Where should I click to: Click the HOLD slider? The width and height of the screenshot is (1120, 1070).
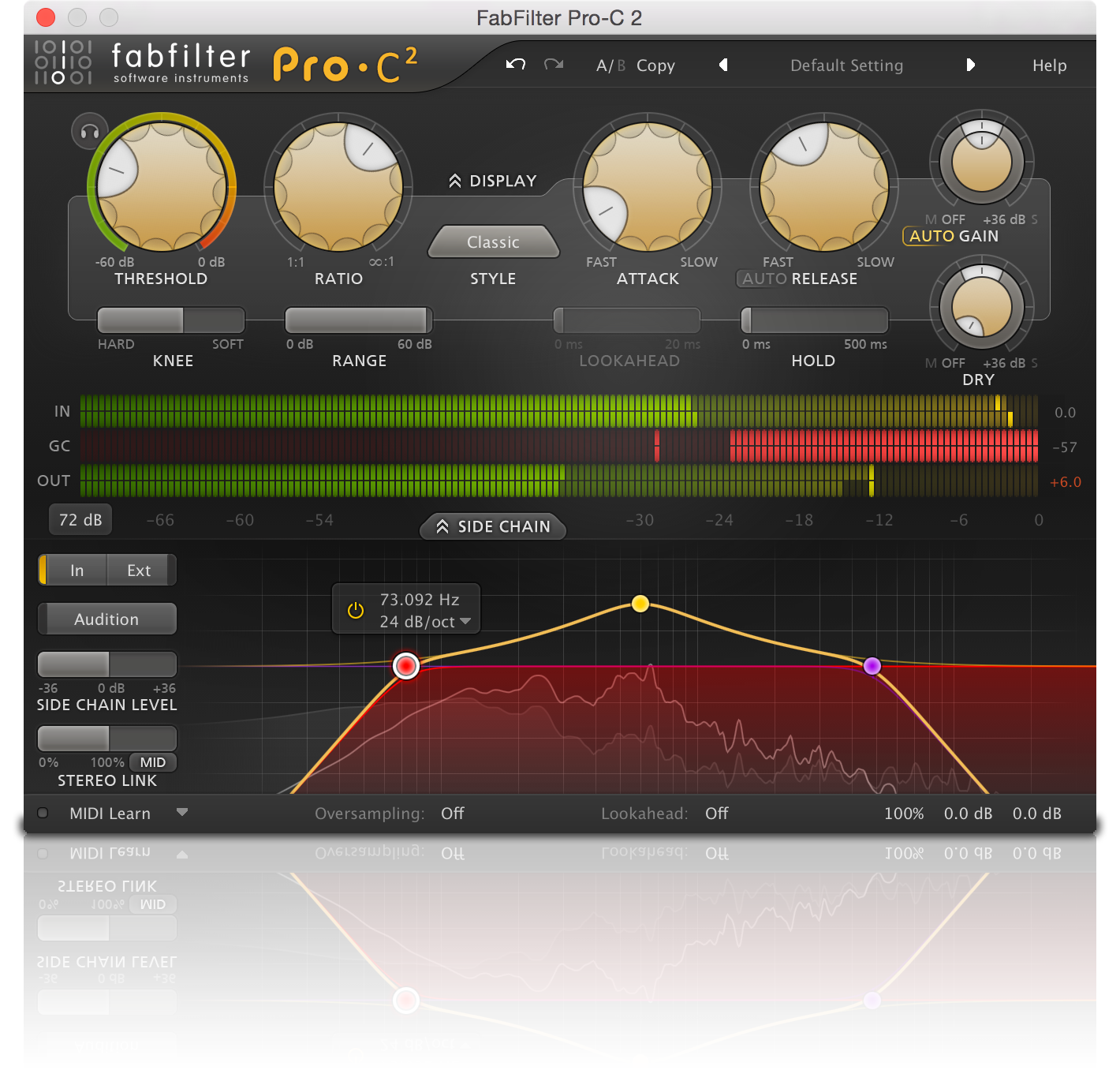point(815,320)
